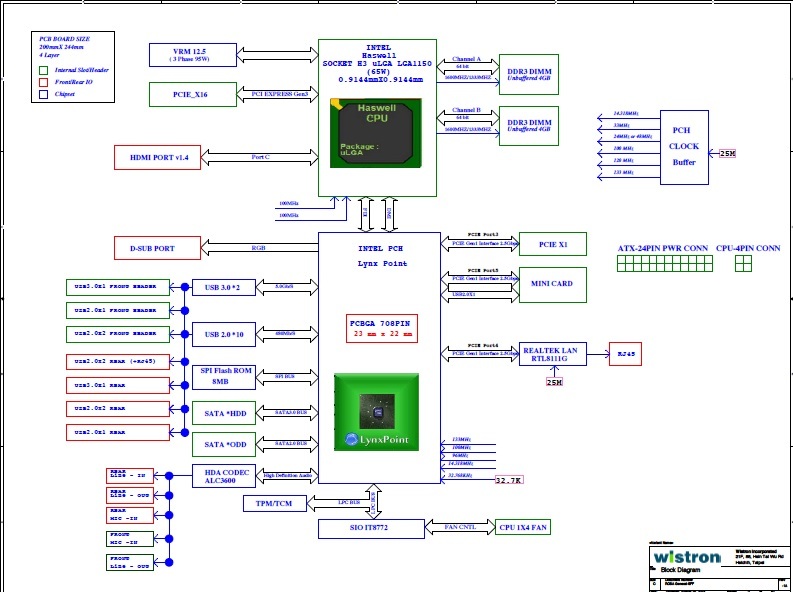Image resolution: width=793 pixels, height=592 pixels.
Task: Click the 25M crystal under Realtek LAN
Action: point(554,382)
